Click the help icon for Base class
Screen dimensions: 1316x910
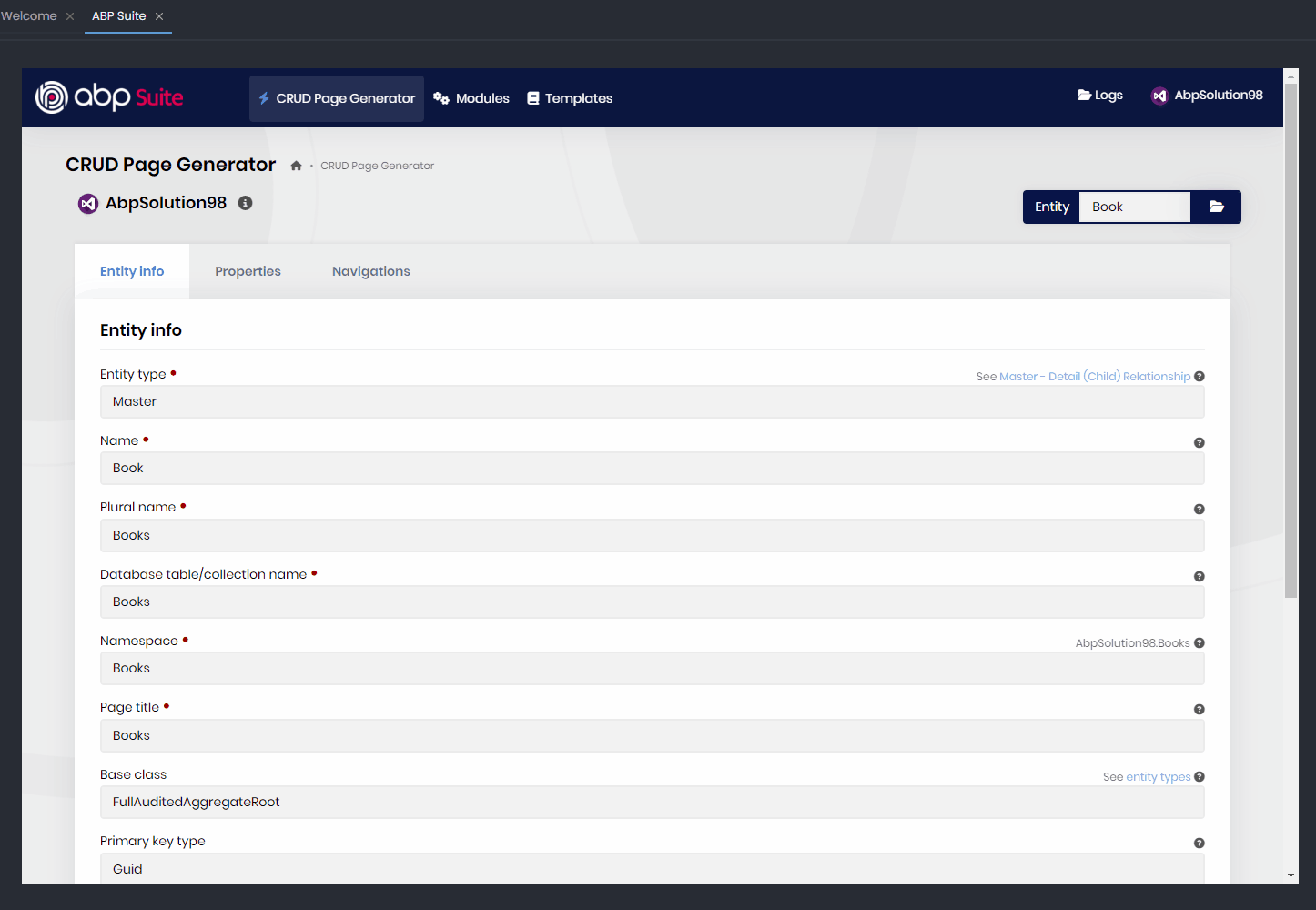coord(1200,777)
